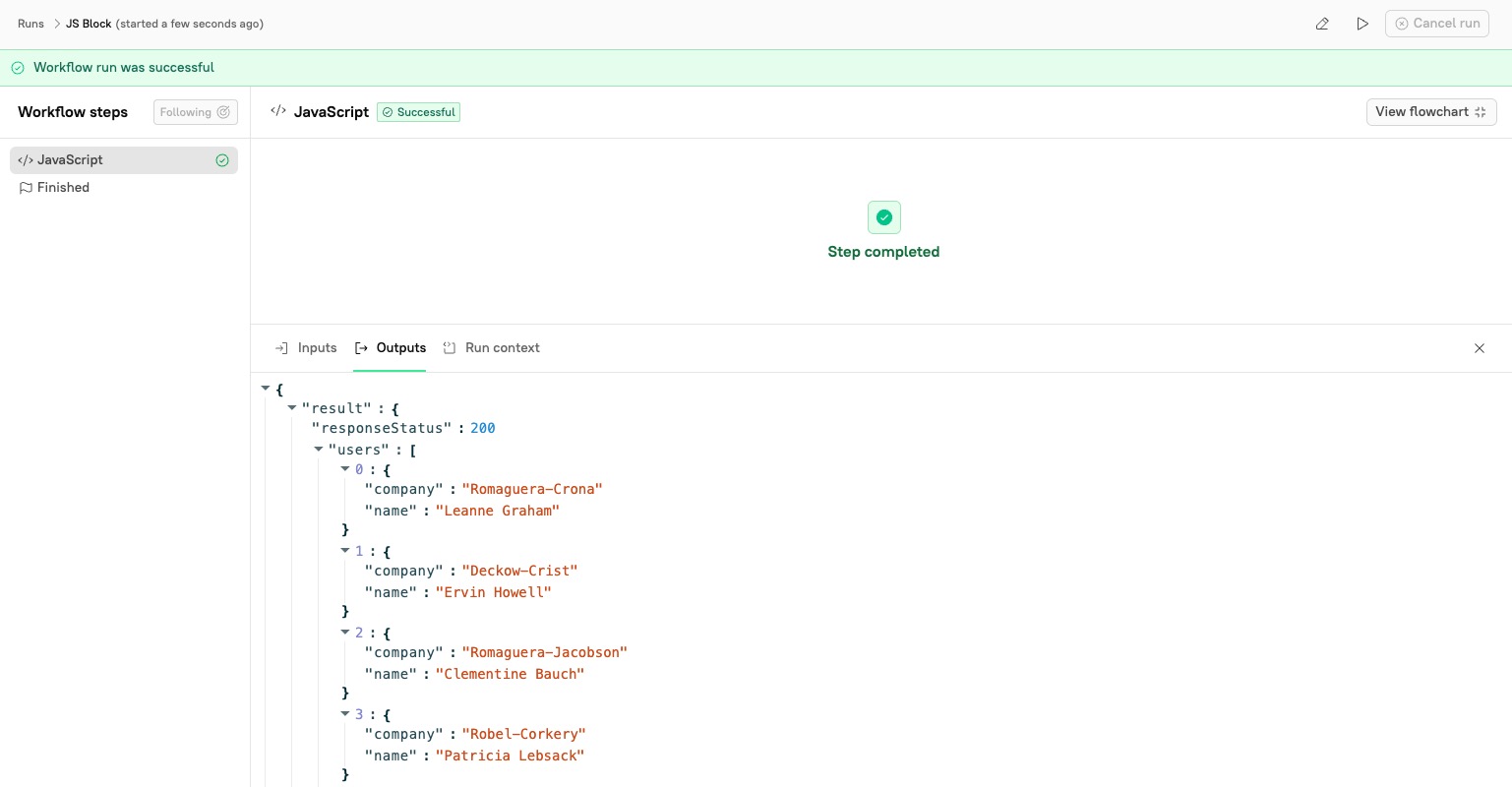This screenshot has width=1512, height=787.
Task: Collapse users item 1
Action: (x=345, y=551)
